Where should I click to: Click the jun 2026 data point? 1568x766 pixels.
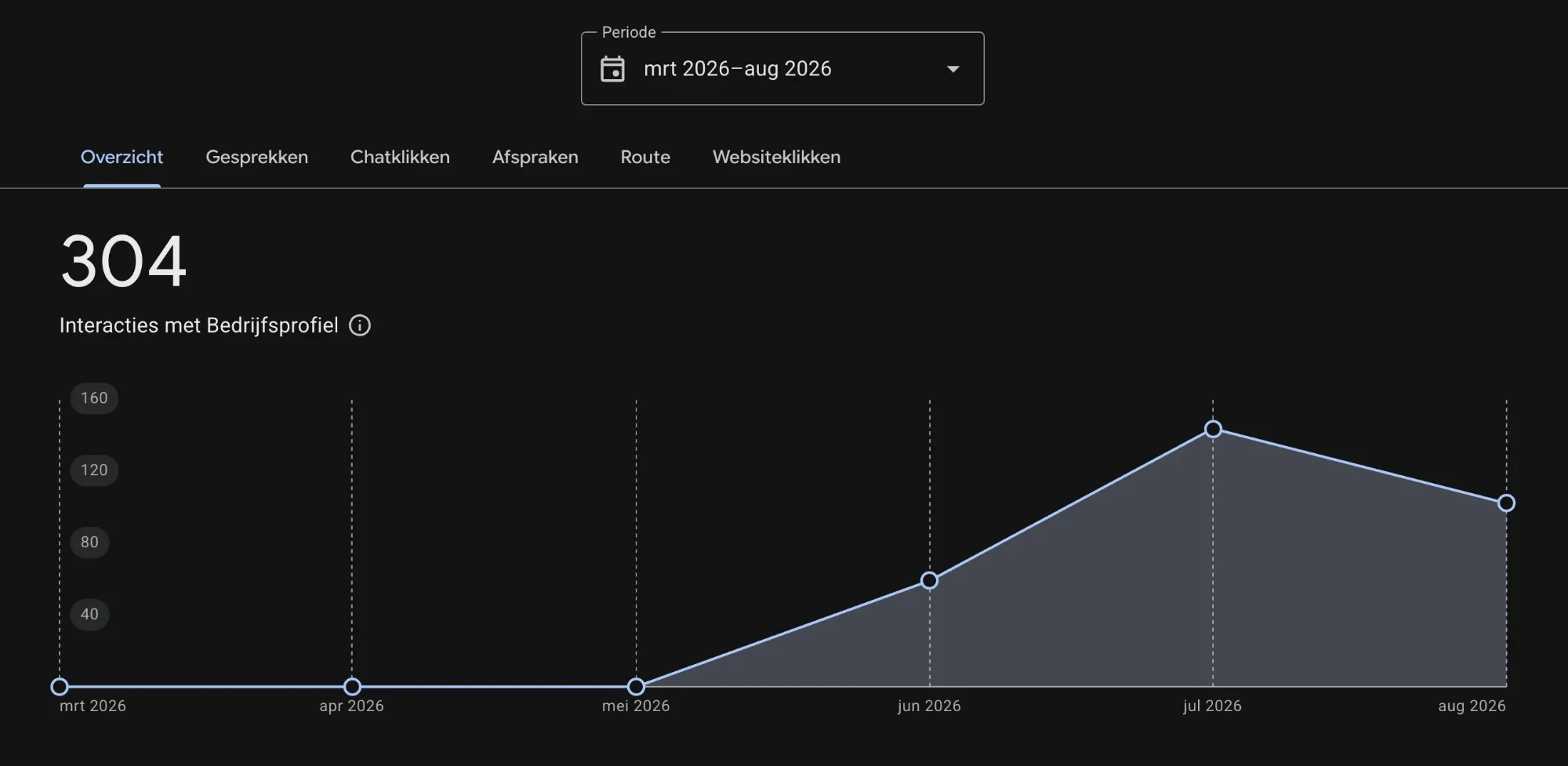coord(929,581)
